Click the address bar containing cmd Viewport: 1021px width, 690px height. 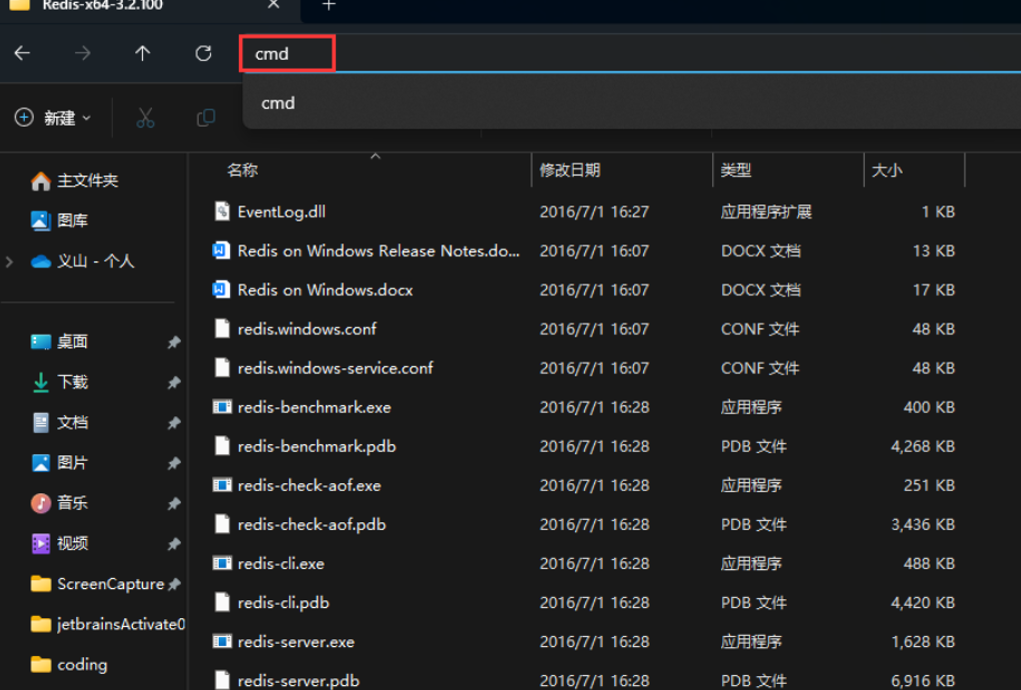point(630,53)
